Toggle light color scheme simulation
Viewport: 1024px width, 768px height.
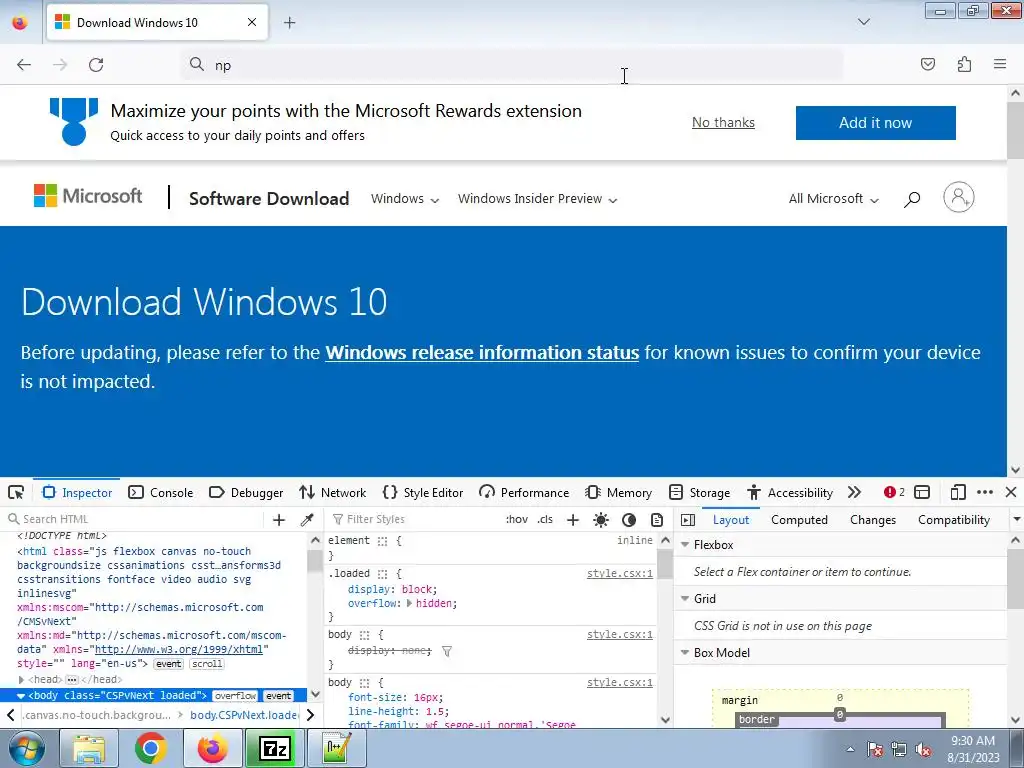(601, 520)
